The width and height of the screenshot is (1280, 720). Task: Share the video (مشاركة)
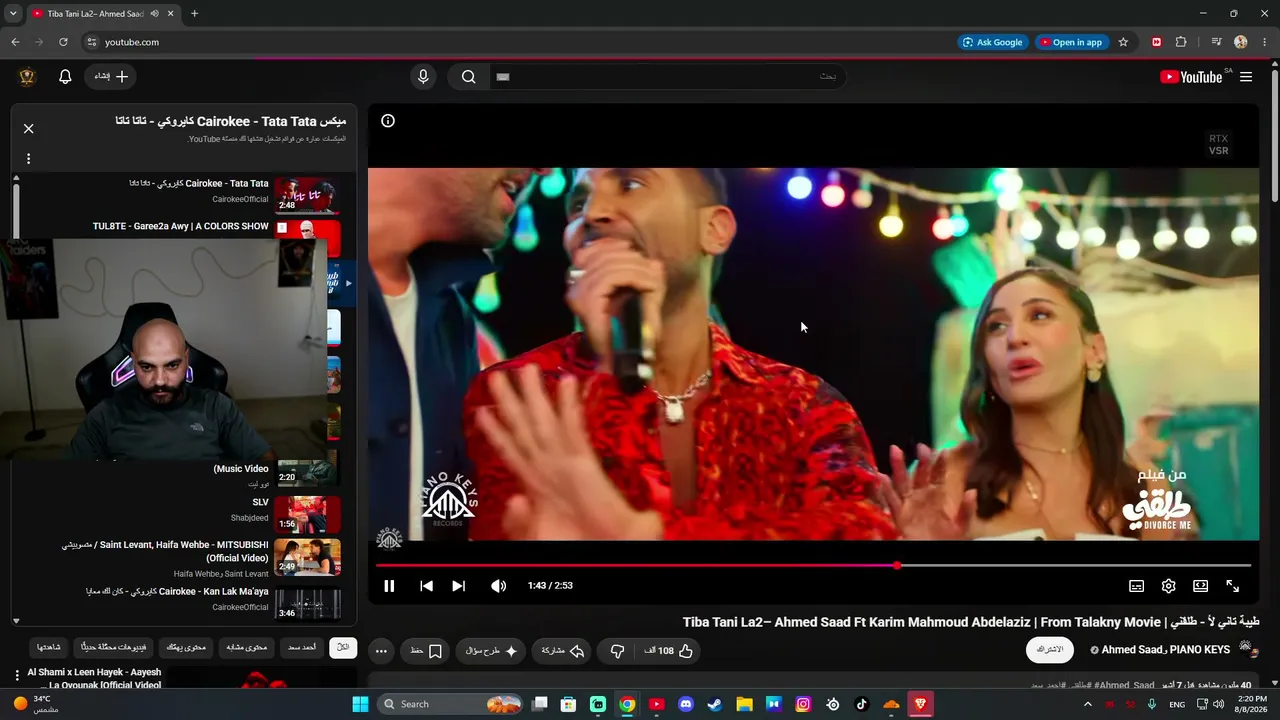(563, 651)
